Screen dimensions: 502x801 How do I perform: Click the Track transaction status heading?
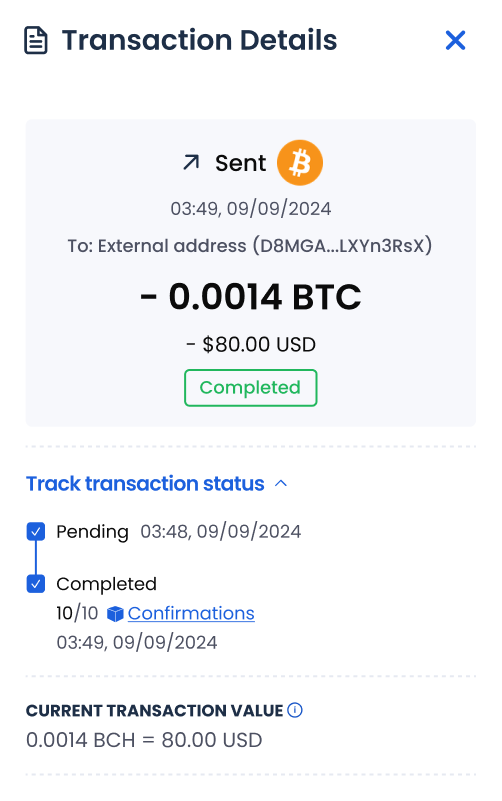(x=145, y=483)
